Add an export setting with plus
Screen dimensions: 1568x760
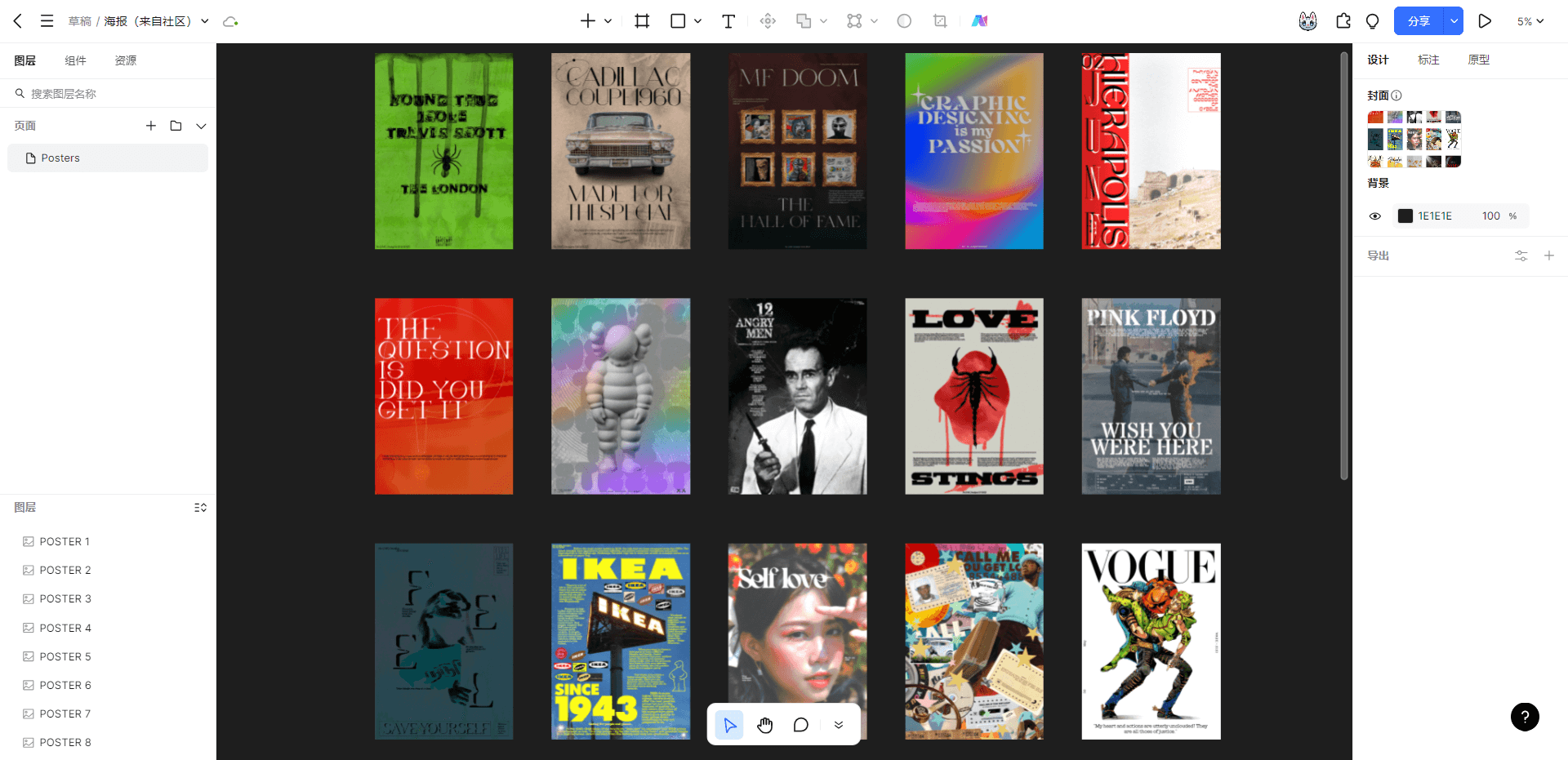[1548, 256]
